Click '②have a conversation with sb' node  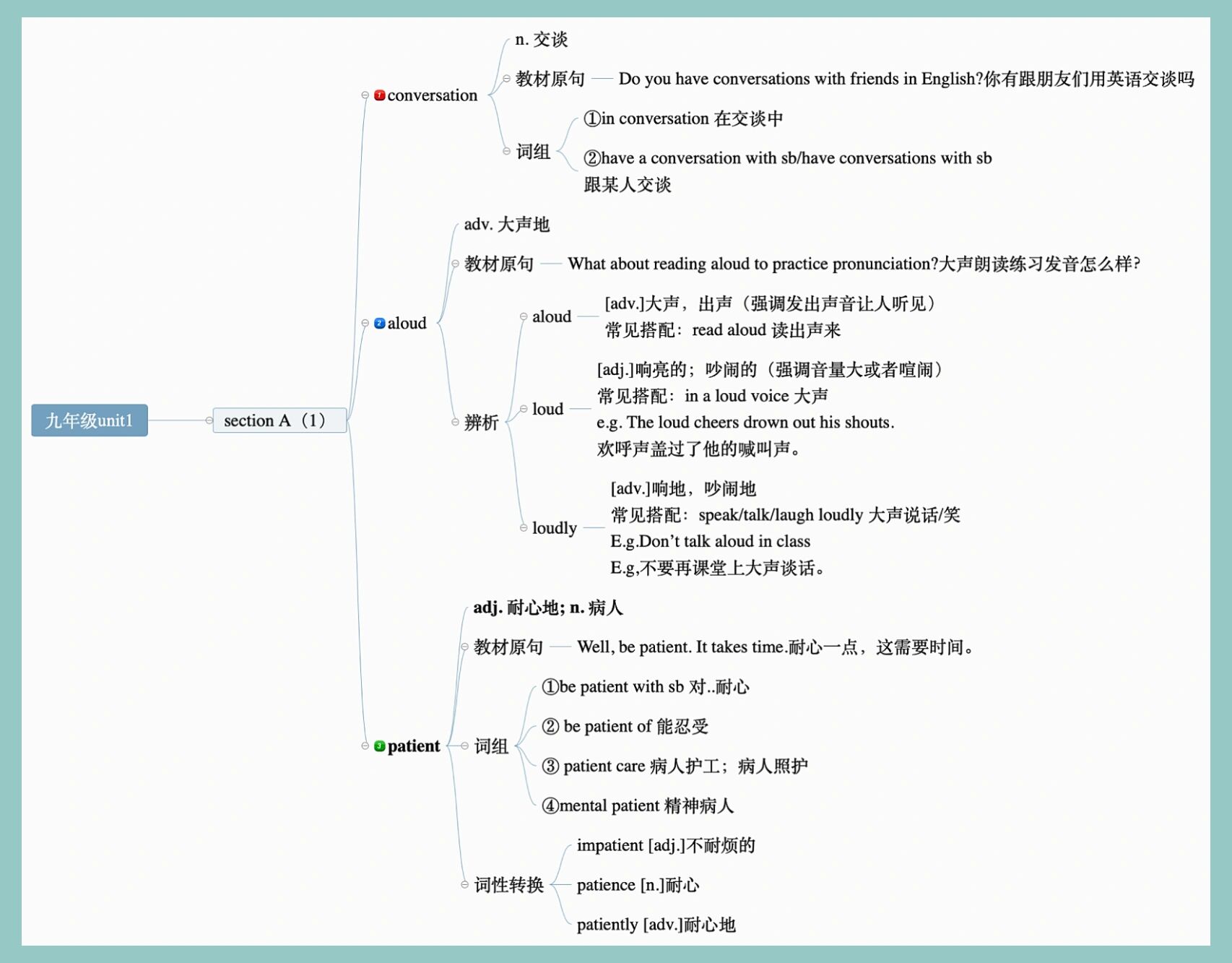click(x=787, y=171)
